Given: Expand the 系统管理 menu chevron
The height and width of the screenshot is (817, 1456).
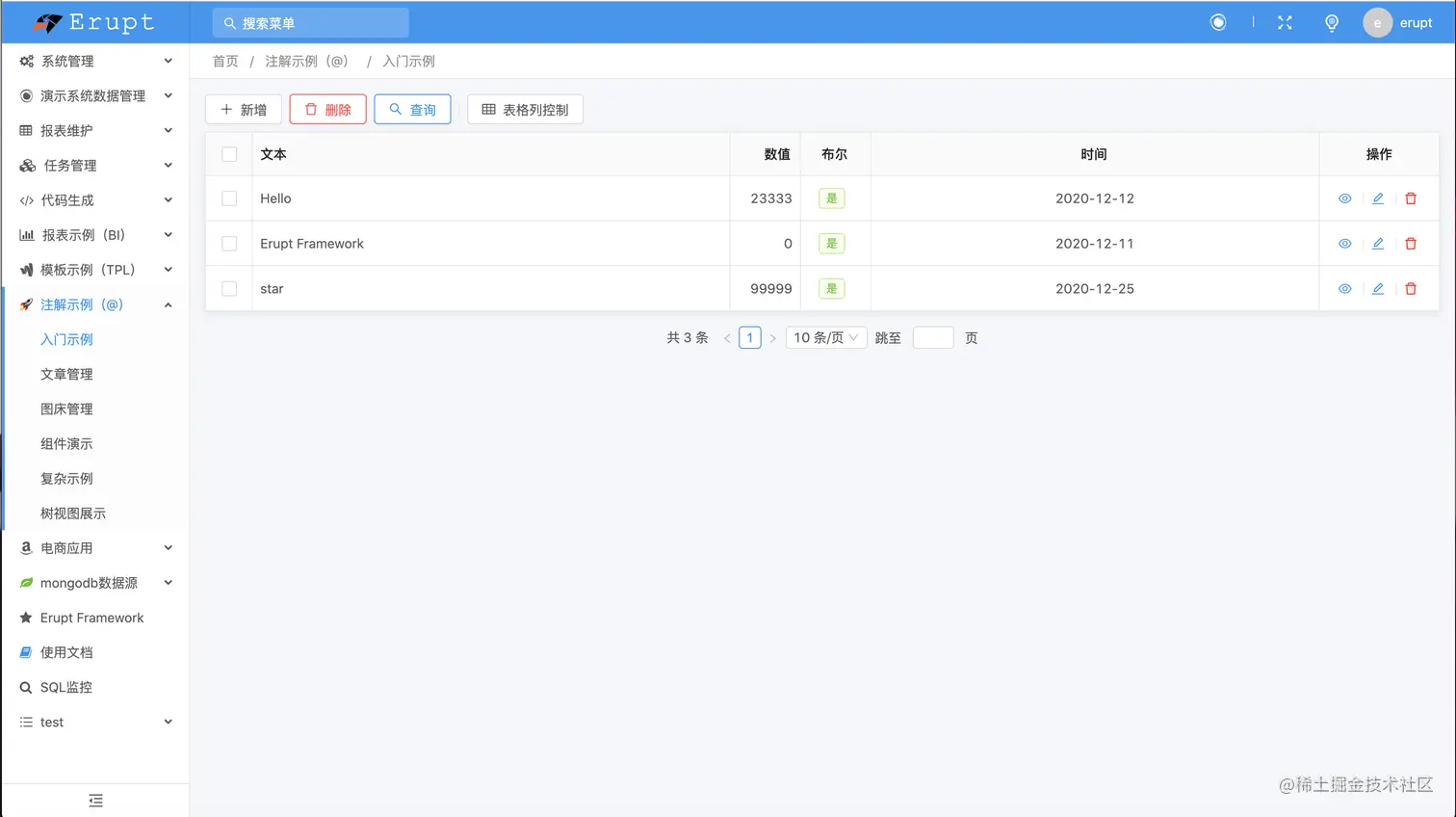Looking at the screenshot, I should click(169, 61).
